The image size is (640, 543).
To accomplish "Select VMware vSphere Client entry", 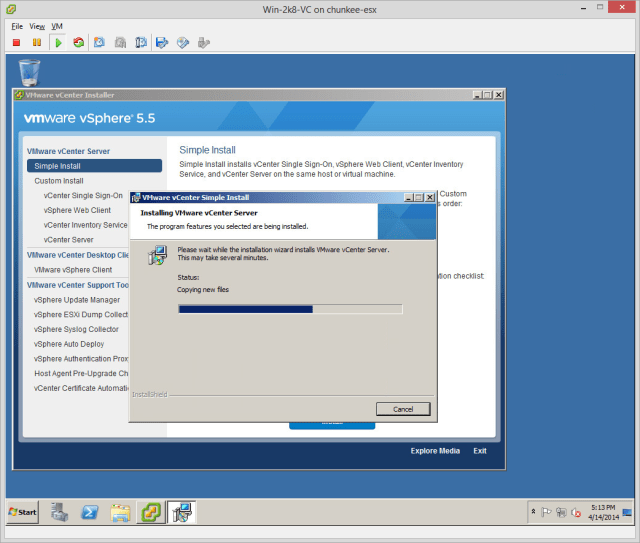I will (73, 270).
